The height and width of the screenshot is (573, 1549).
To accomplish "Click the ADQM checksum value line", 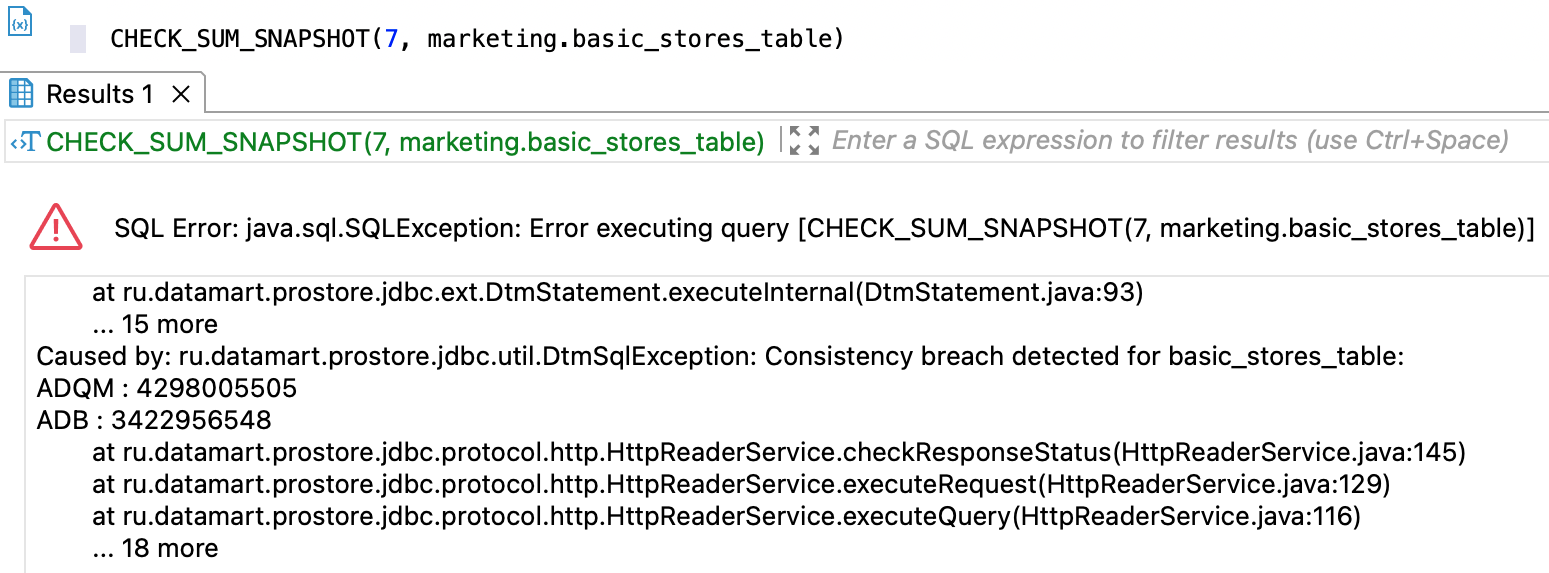I will [167, 388].
